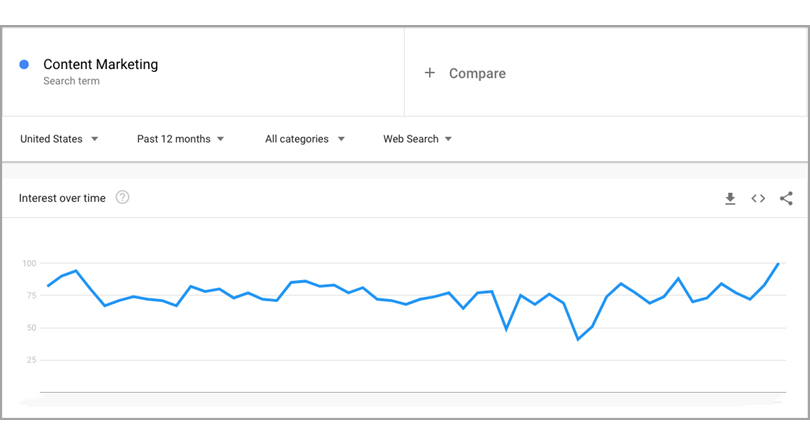Click the arrow beside United States
This screenshot has width=810, height=444.
click(95, 139)
